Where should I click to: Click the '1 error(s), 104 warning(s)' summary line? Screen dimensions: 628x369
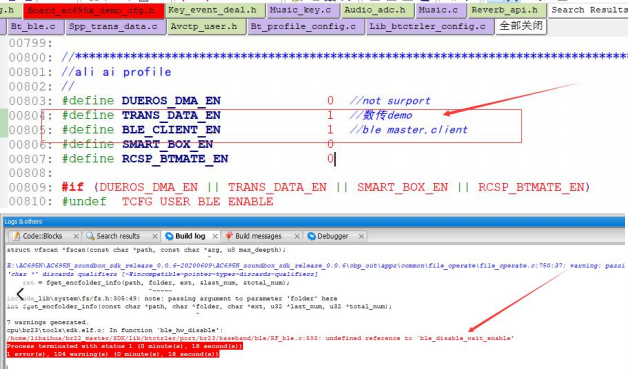tap(113, 354)
